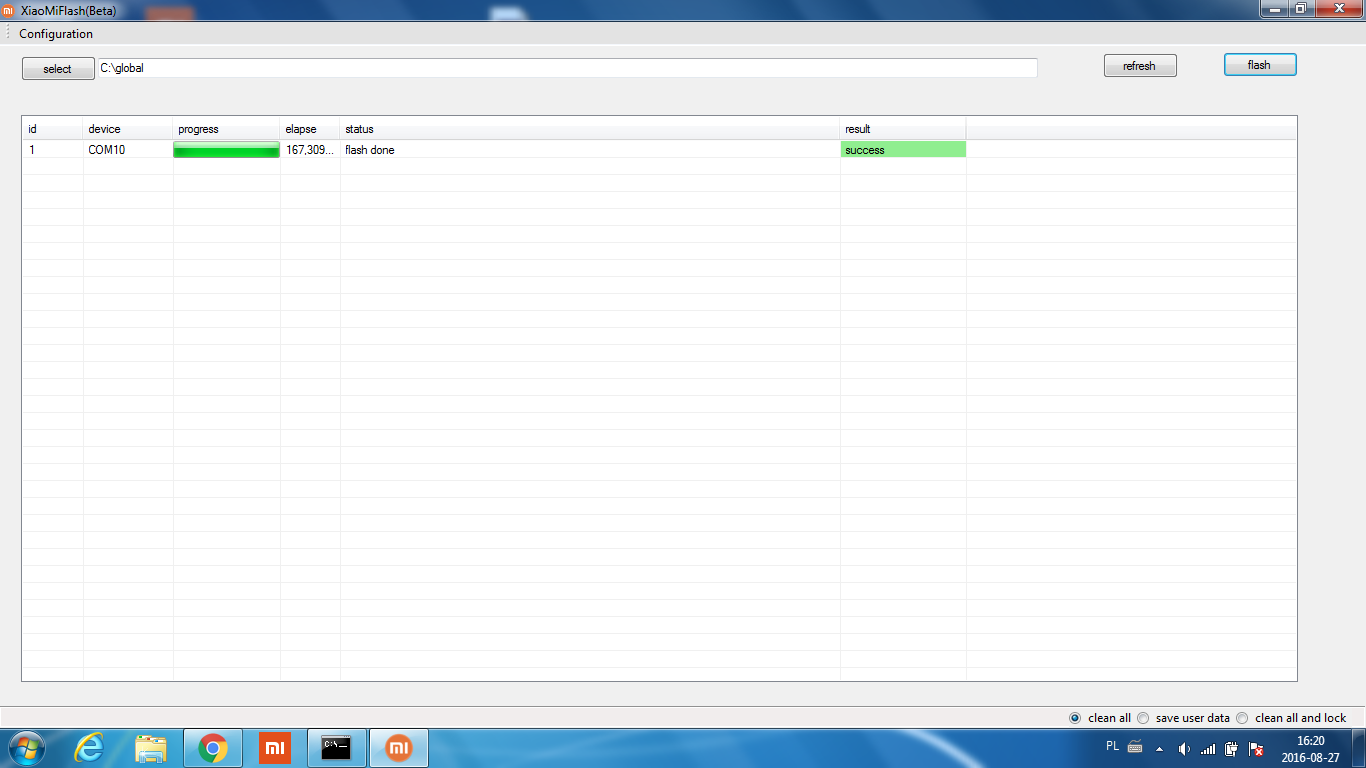Viewport: 1366px width, 768px height.
Task: Open File Explorer from the taskbar
Action: click(x=151, y=748)
